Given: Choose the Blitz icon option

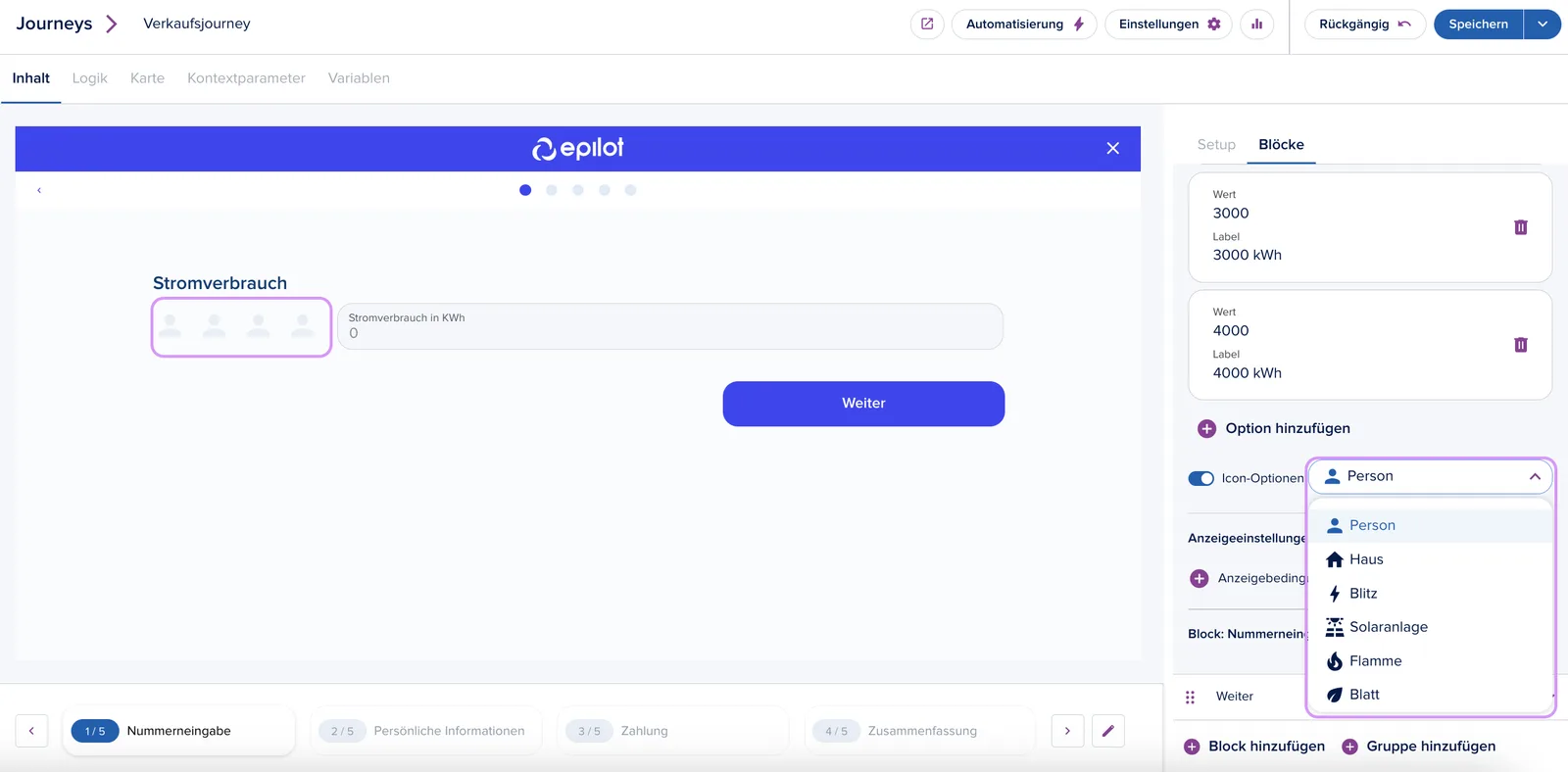Looking at the screenshot, I should pyautogui.click(x=1431, y=594).
